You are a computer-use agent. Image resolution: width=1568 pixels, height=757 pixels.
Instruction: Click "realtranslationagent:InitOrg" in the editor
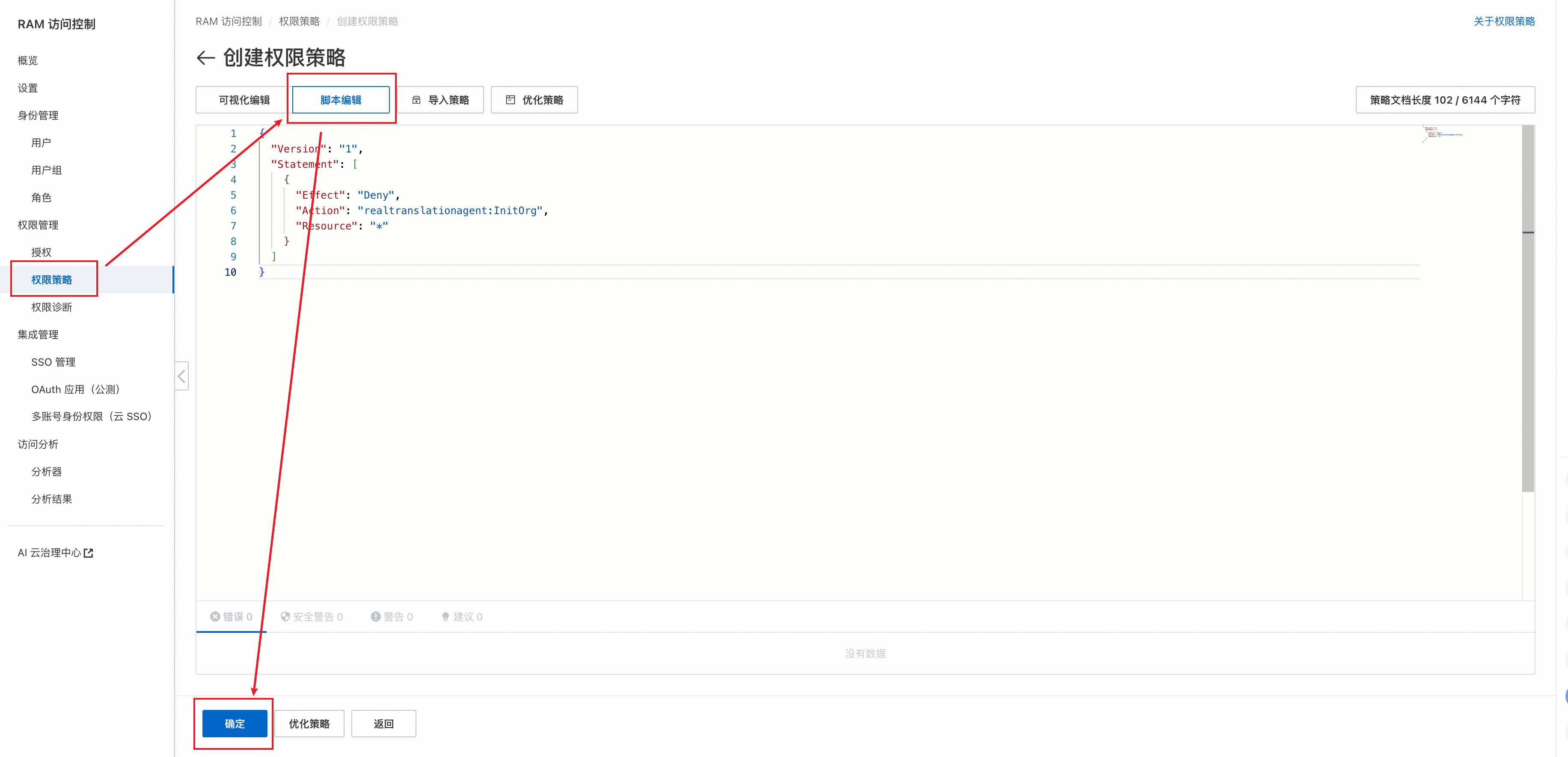(450, 210)
